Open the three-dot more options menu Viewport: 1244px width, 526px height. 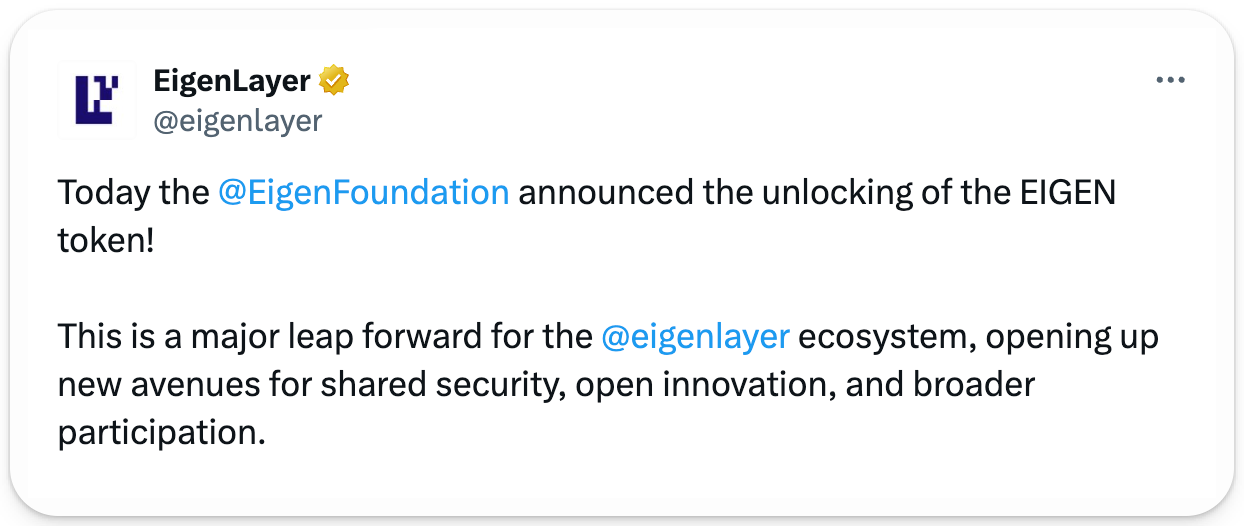coord(1170,81)
